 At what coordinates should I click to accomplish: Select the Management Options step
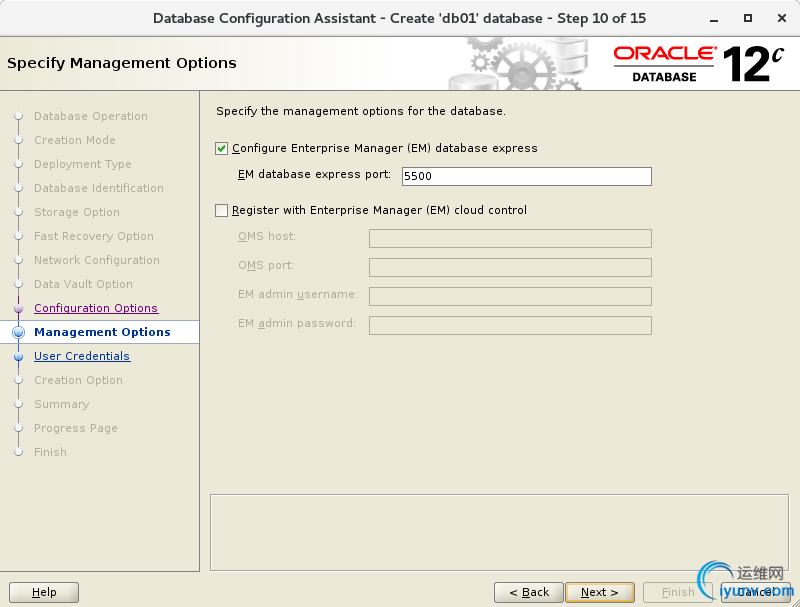102,332
